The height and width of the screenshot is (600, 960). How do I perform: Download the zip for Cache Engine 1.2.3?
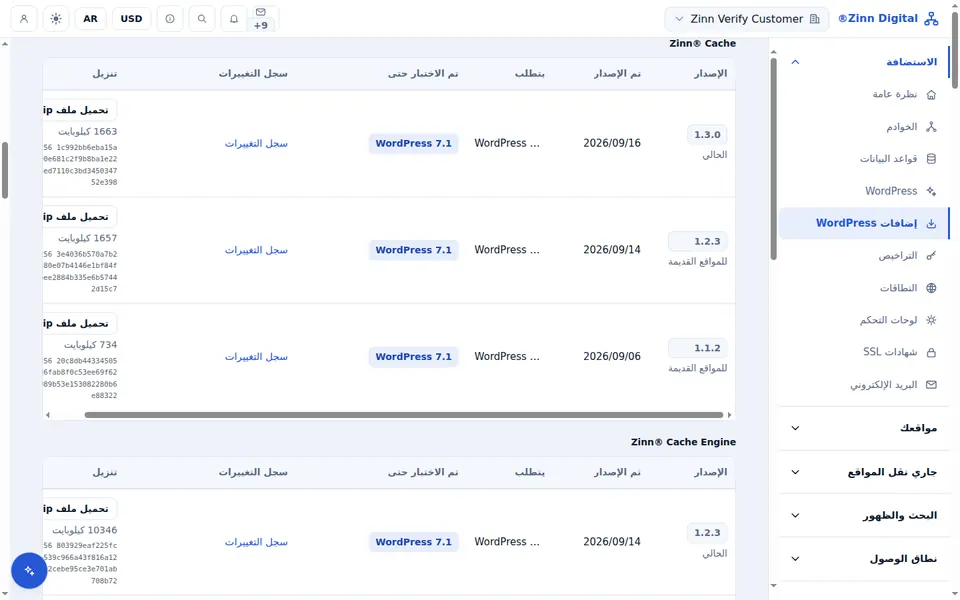[x=80, y=509]
